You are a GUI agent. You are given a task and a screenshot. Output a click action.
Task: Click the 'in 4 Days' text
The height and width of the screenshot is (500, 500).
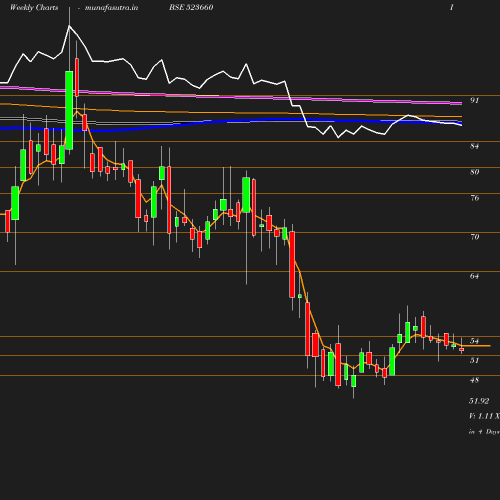484,432
